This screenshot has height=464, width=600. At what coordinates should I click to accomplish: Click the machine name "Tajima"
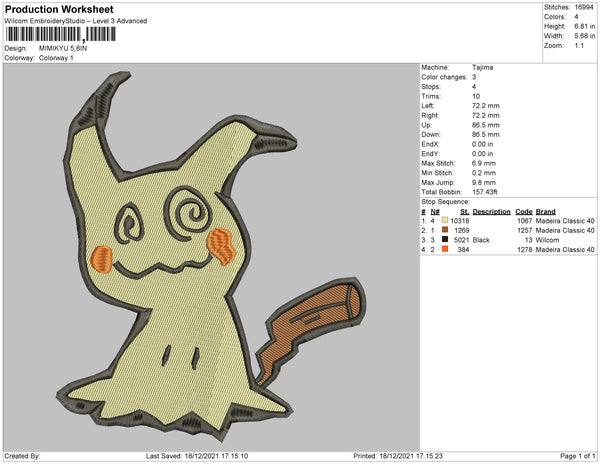(482, 67)
